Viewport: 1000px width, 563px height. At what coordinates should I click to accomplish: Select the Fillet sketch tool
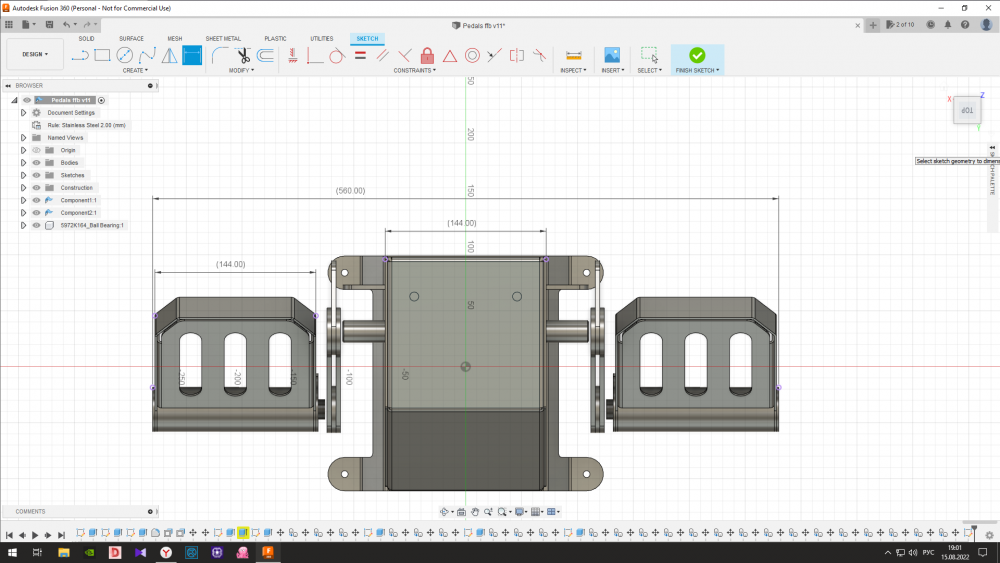click(x=219, y=55)
